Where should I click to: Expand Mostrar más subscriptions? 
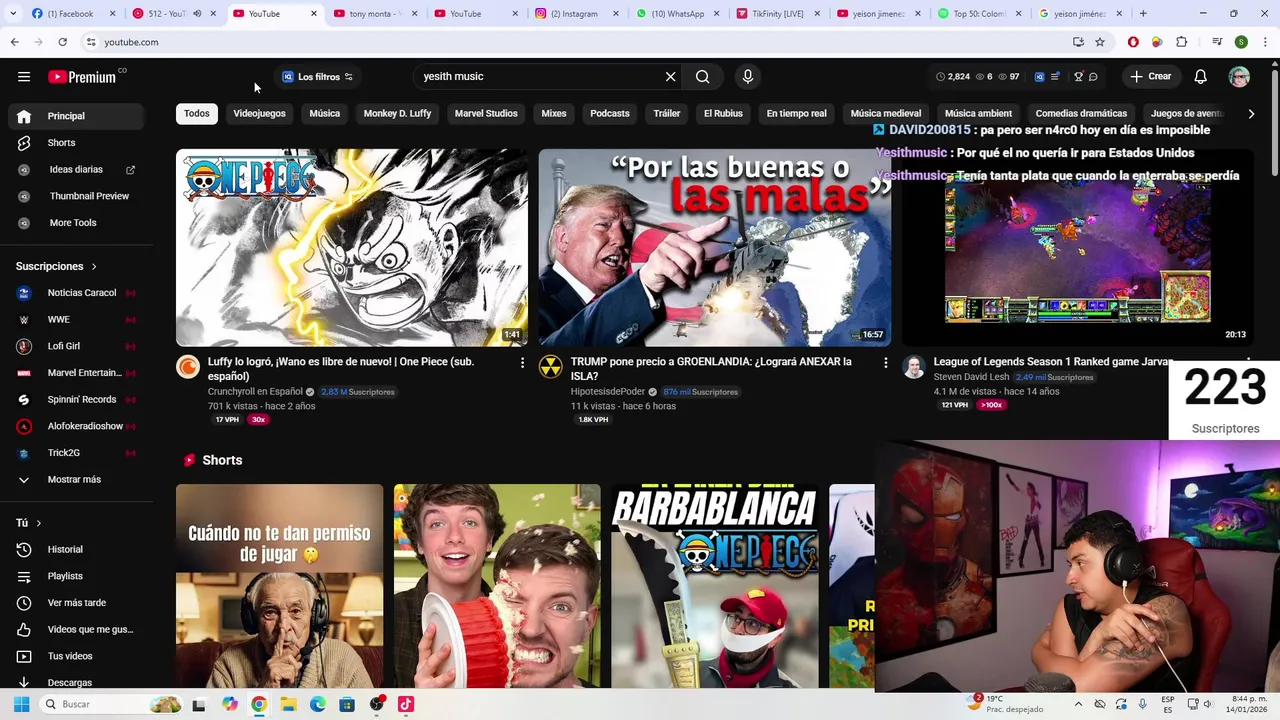[x=76, y=479]
